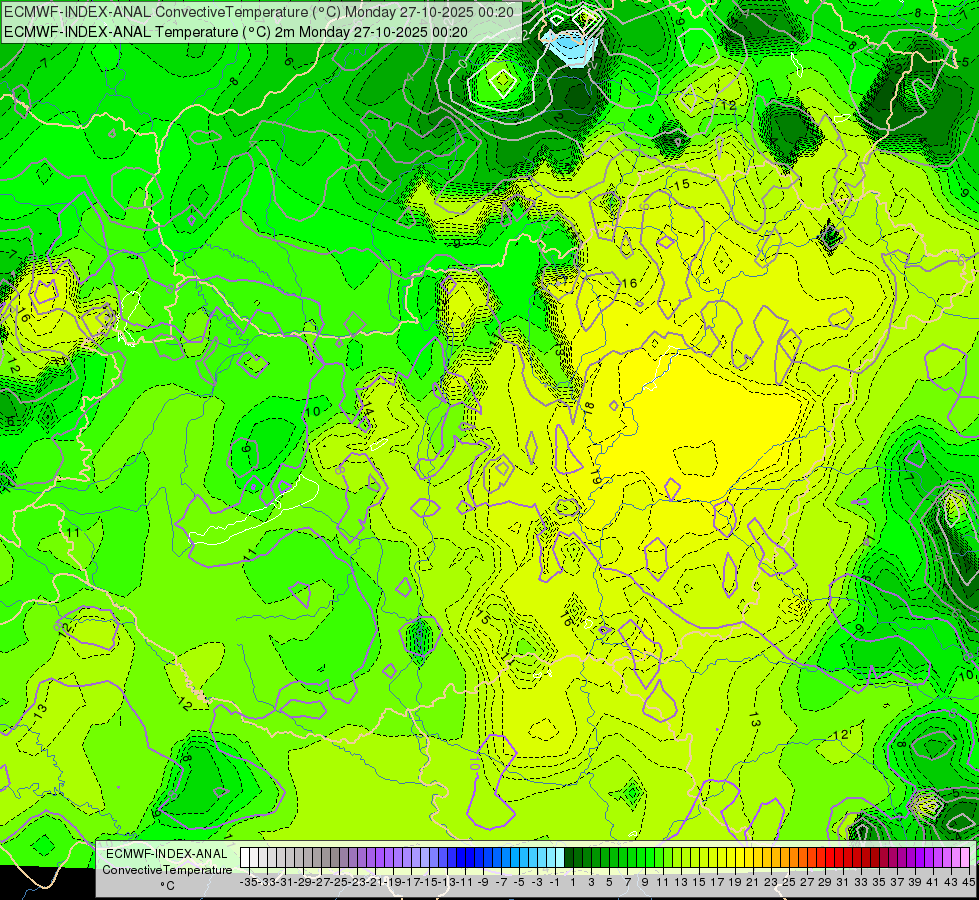Click the '18' contour label beside yellow area

(589, 408)
